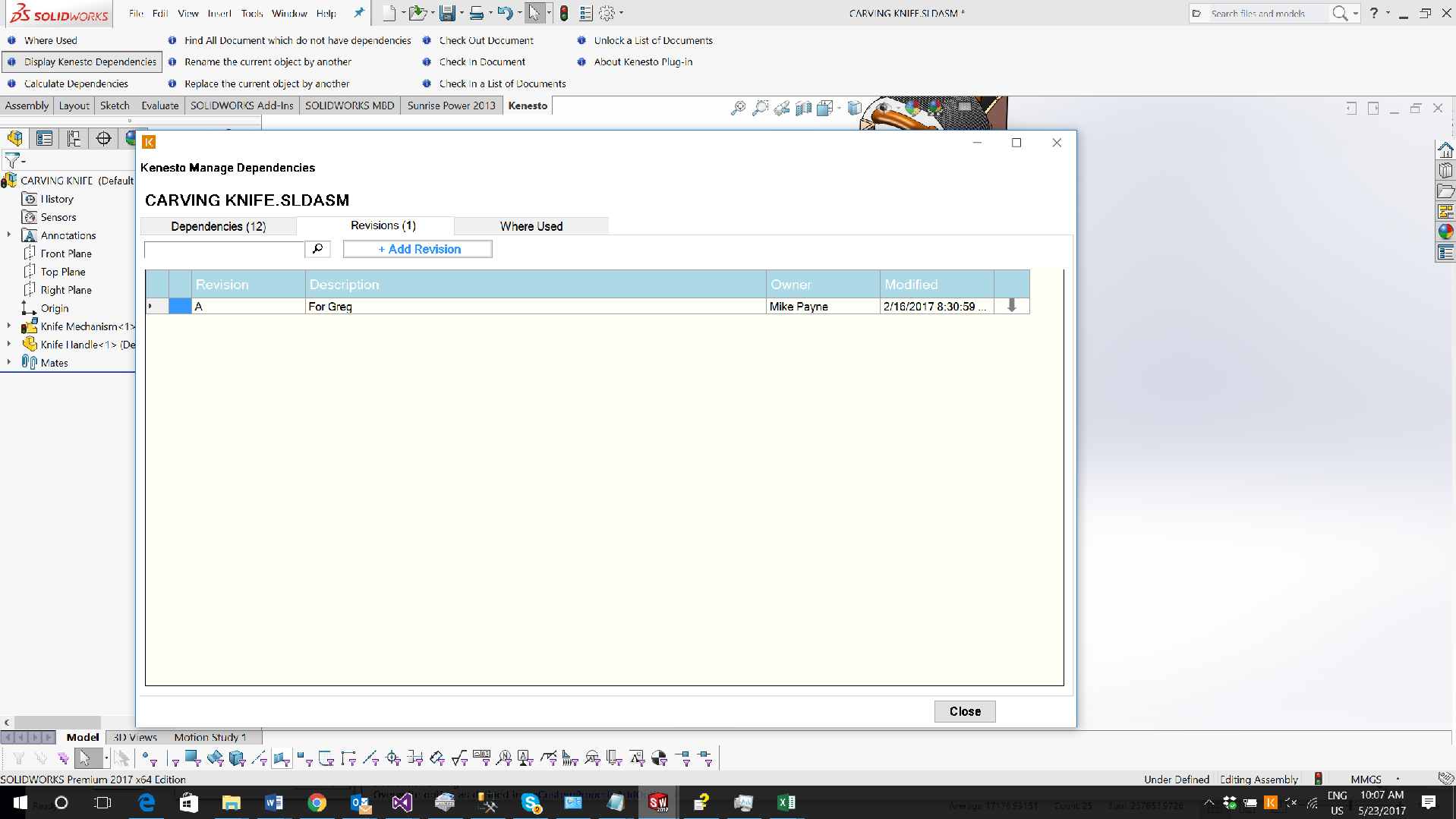Click the Zoom to Fit icon

point(738,109)
